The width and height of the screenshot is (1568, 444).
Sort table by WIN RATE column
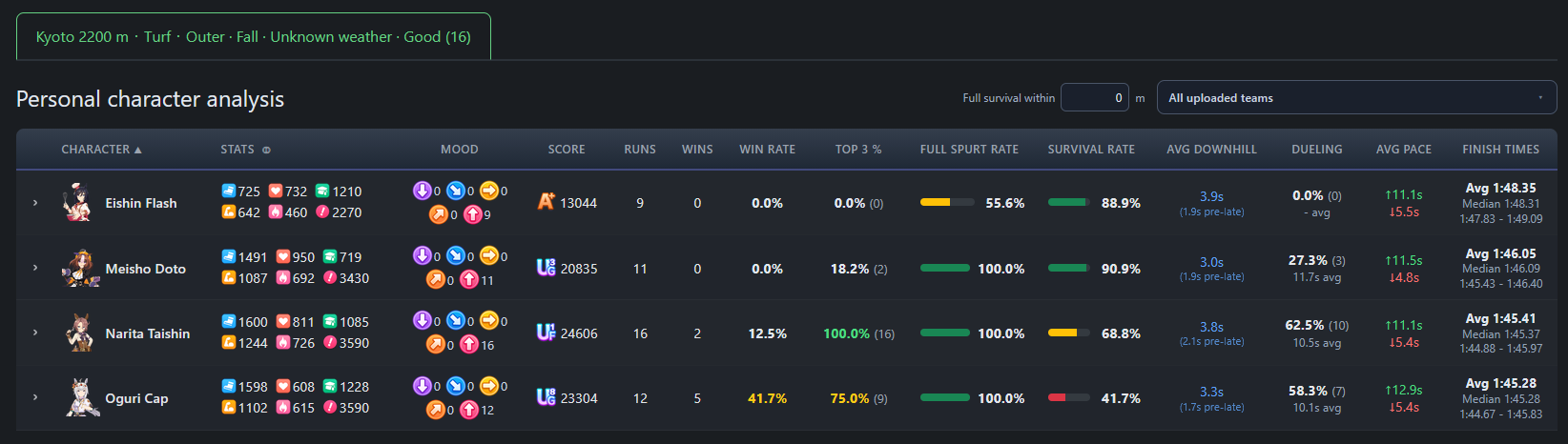click(767, 150)
